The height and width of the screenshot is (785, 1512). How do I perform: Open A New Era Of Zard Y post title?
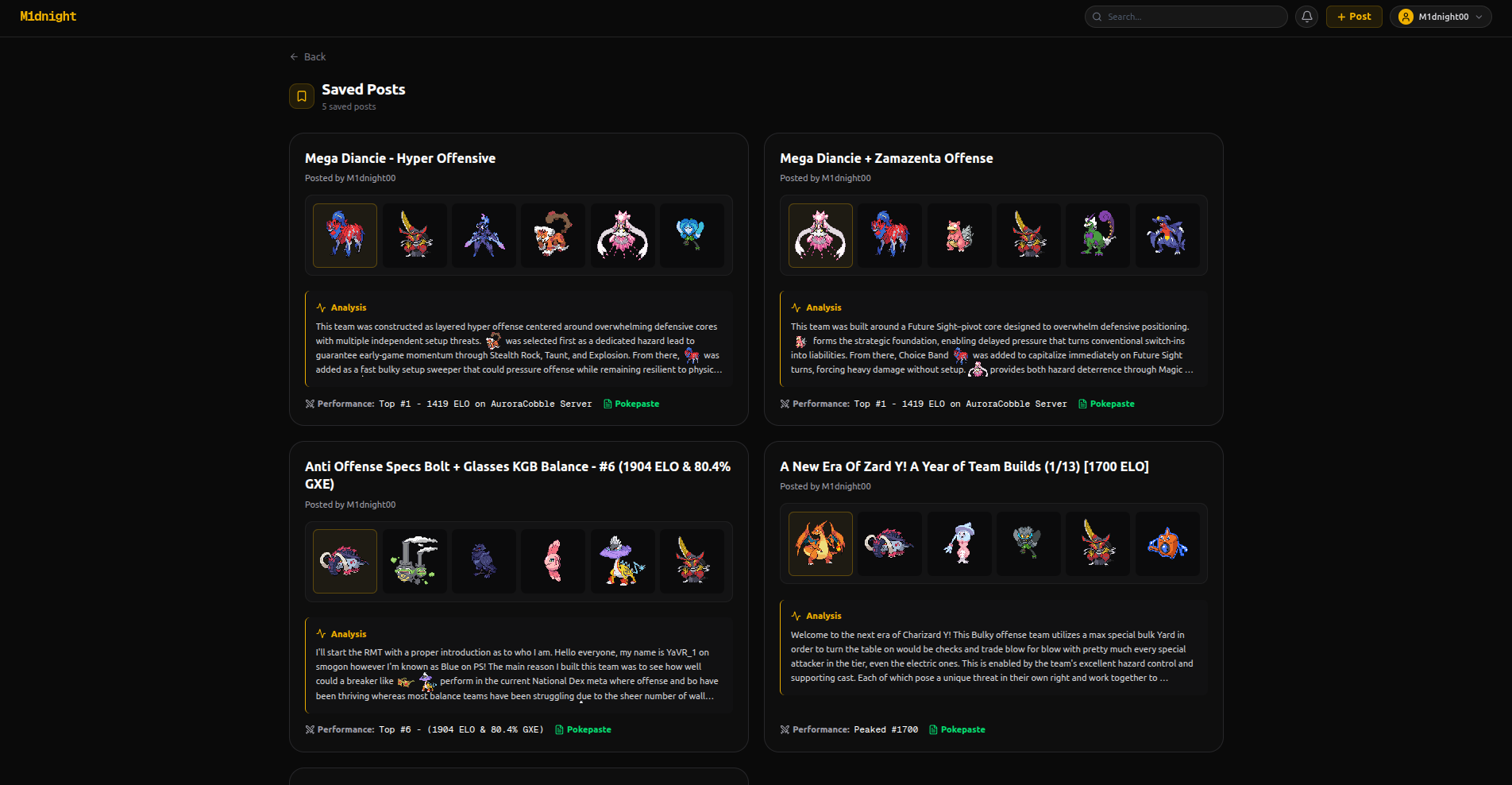click(x=964, y=466)
